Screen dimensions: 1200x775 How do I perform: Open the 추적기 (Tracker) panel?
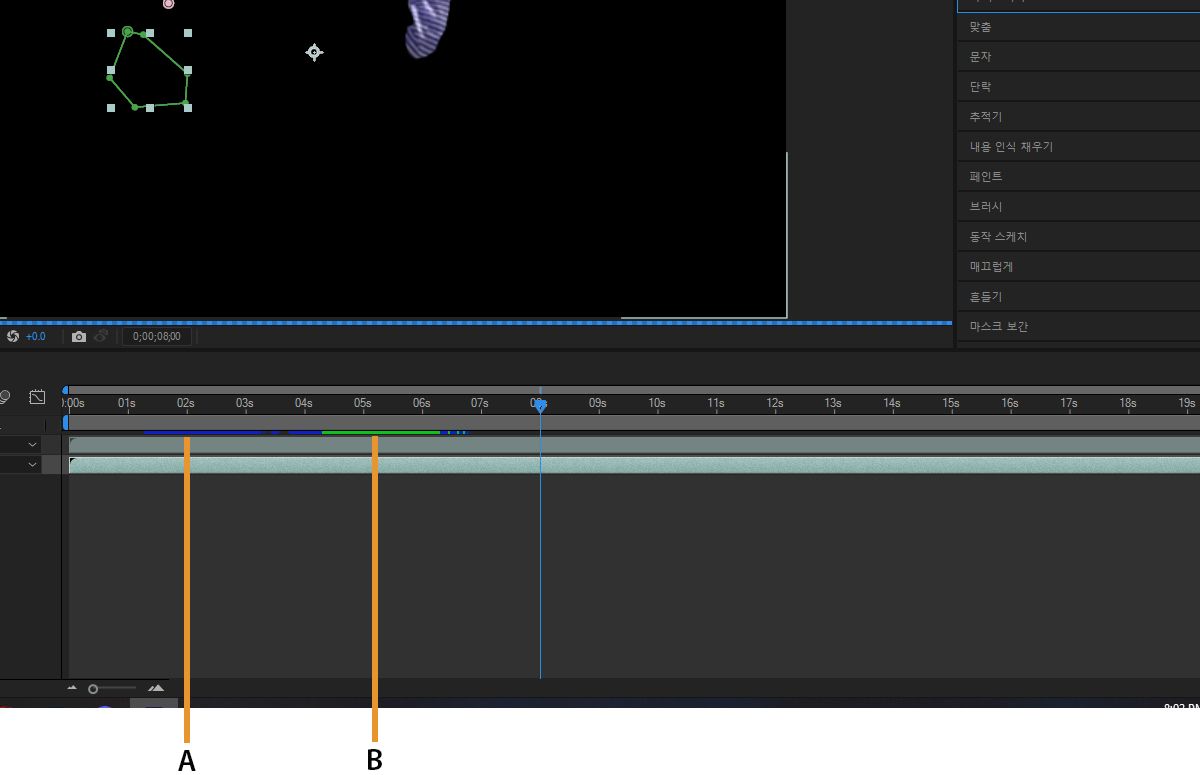1078,117
